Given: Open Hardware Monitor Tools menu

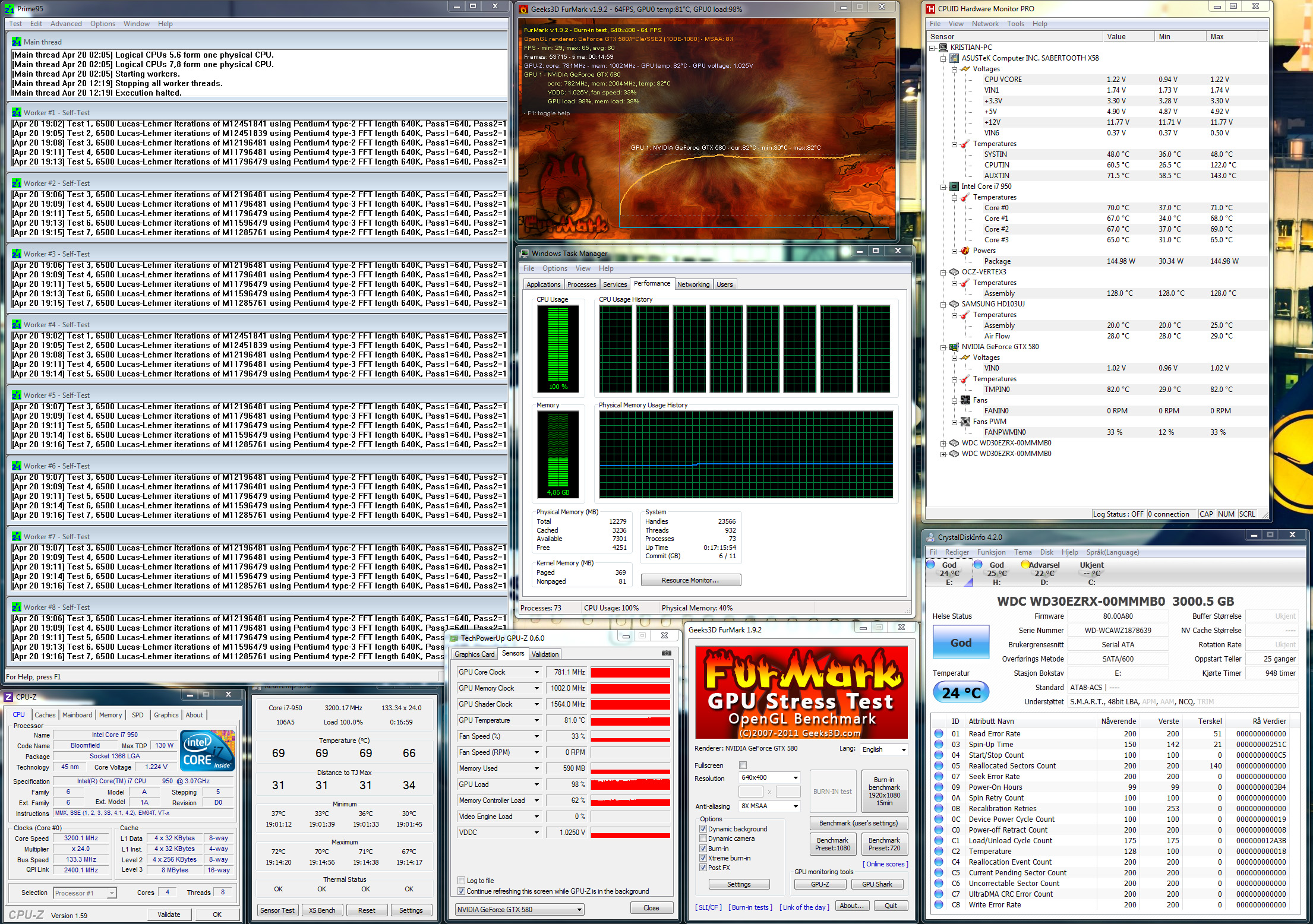Looking at the screenshot, I should [1015, 24].
